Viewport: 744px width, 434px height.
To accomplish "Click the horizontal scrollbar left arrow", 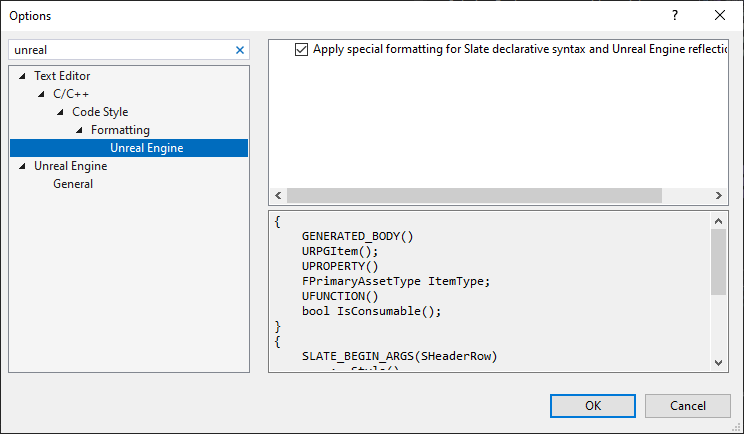I will pos(279,195).
